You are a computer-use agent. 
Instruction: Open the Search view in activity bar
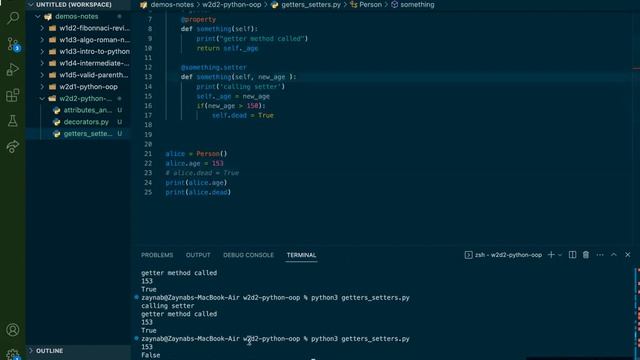(13, 18)
